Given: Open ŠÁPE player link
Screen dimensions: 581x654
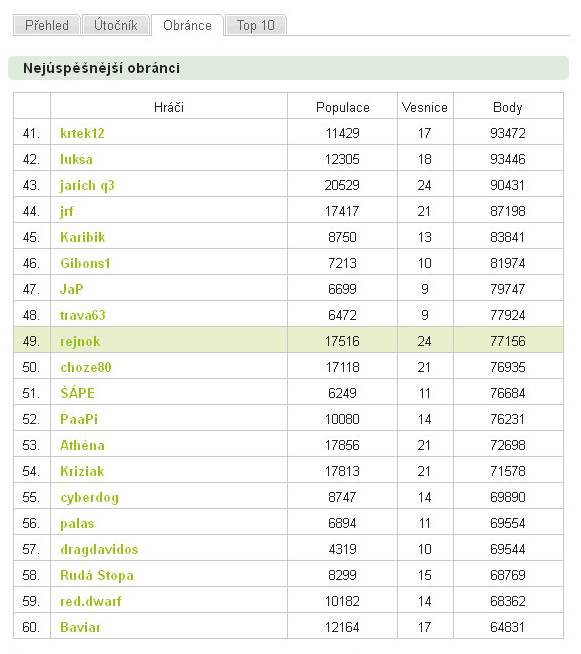Looking at the screenshot, I should (78, 393).
